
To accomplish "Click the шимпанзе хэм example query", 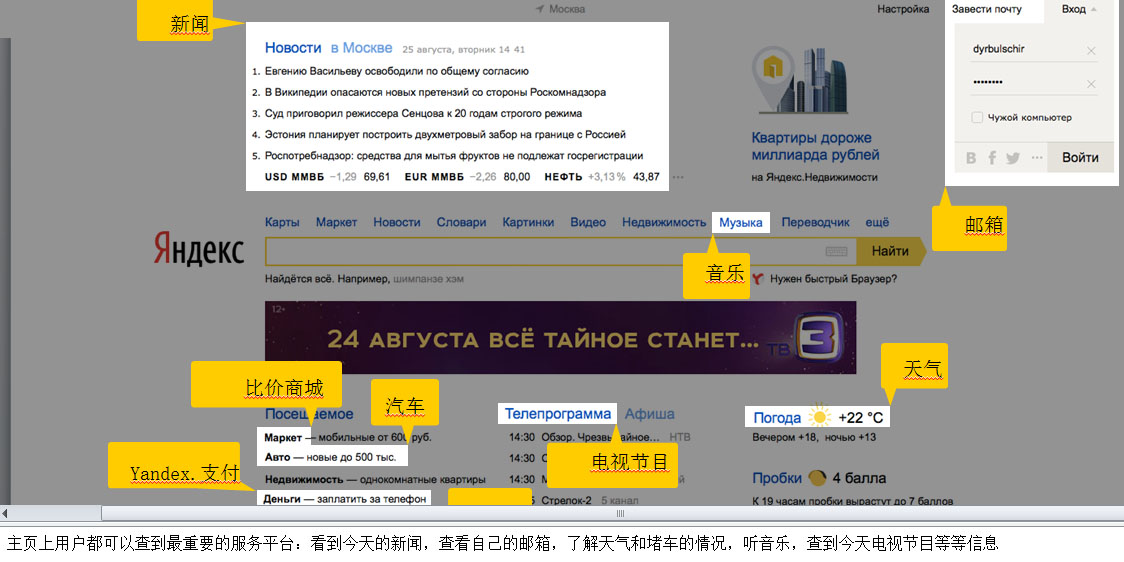I will pos(428,279).
